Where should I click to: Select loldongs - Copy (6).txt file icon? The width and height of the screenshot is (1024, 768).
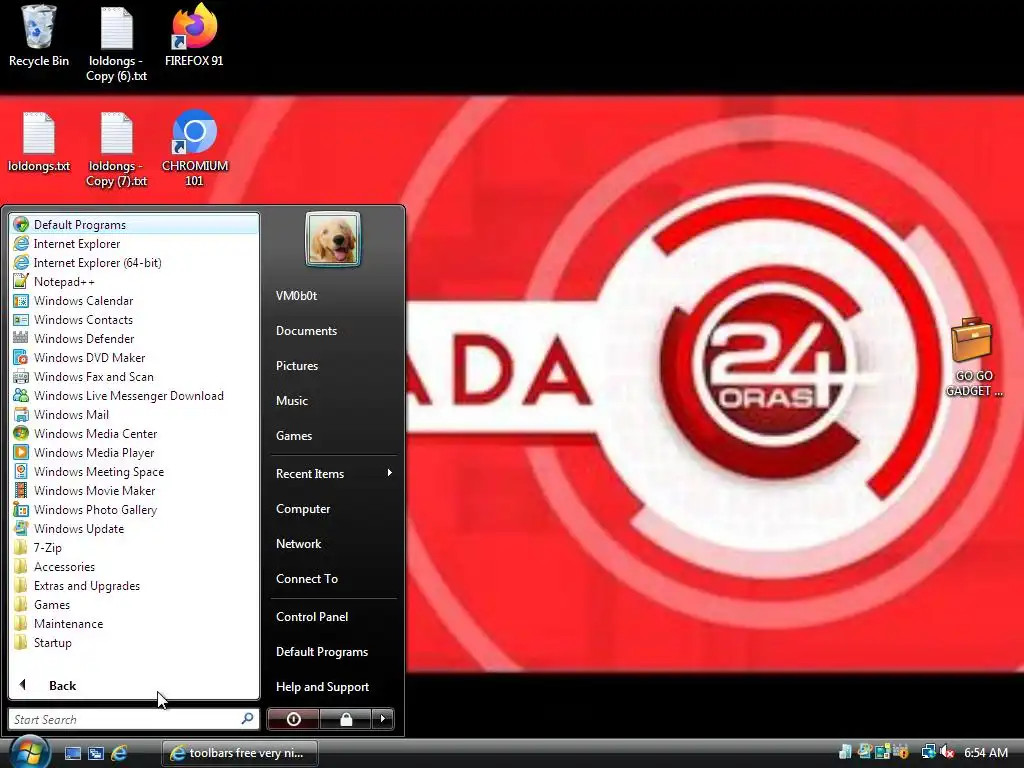point(116,43)
